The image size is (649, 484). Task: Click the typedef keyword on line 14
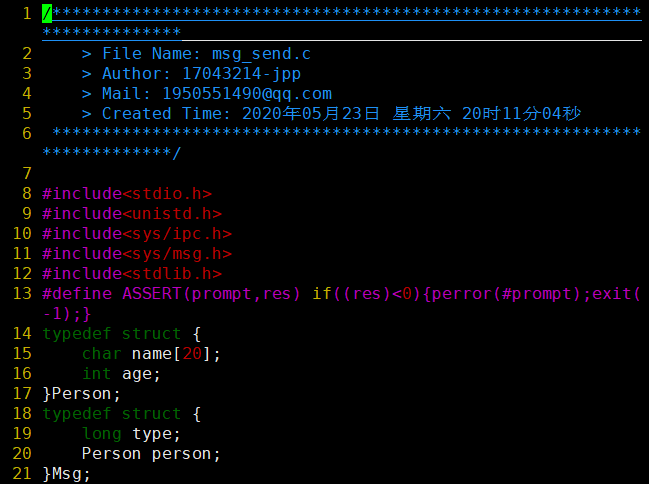(77, 334)
